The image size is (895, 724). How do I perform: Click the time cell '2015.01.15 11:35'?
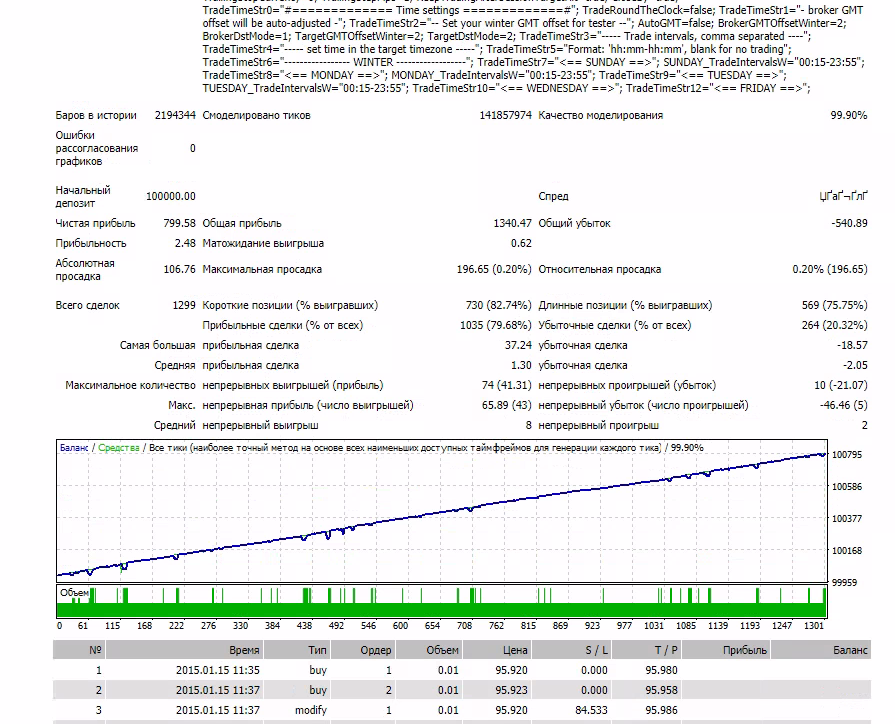(x=217, y=670)
